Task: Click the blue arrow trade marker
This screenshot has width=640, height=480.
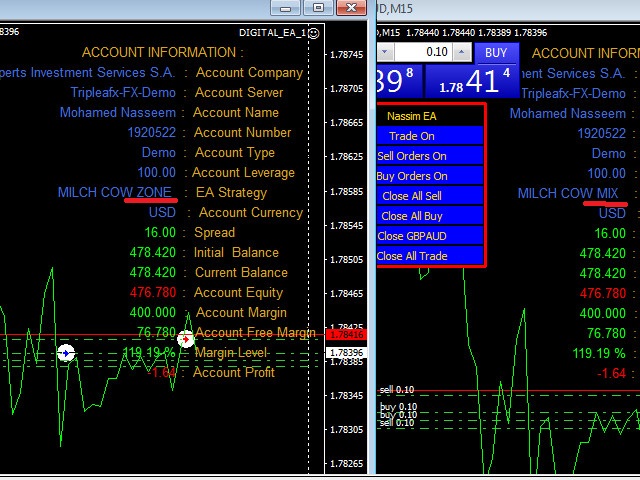Action: point(66,353)
